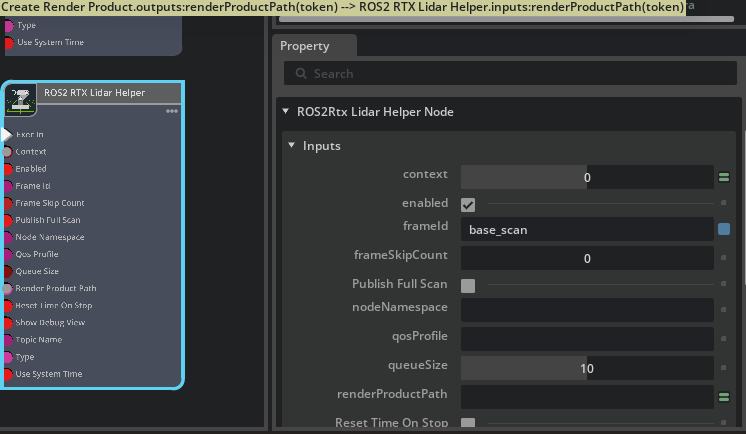
Task: Click the Queue Size input port
Action: [8, 272]
